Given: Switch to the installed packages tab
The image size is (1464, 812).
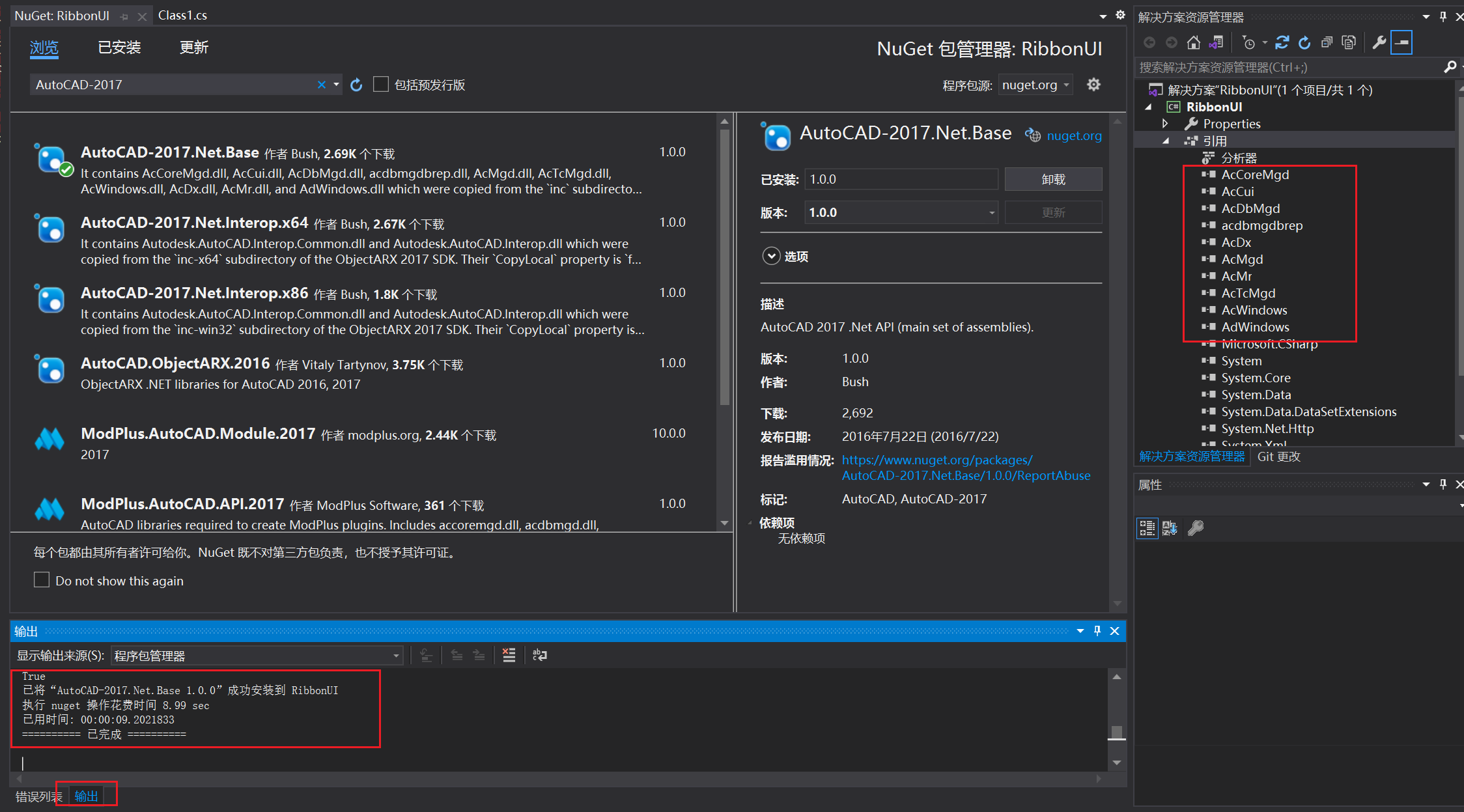Looking at the screenshot, I should coord(119,48).
